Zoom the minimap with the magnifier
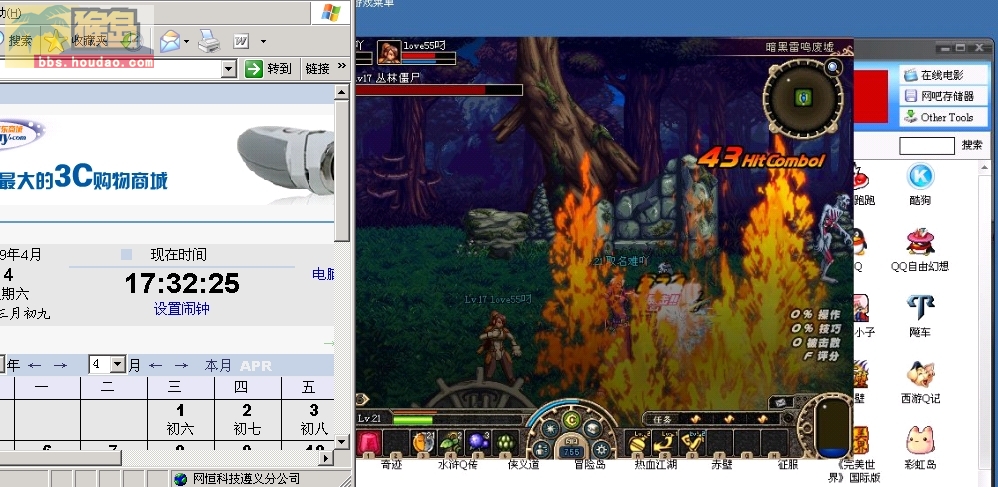The image size is (998, 487). pyautogui.click(x=833, y=66)
